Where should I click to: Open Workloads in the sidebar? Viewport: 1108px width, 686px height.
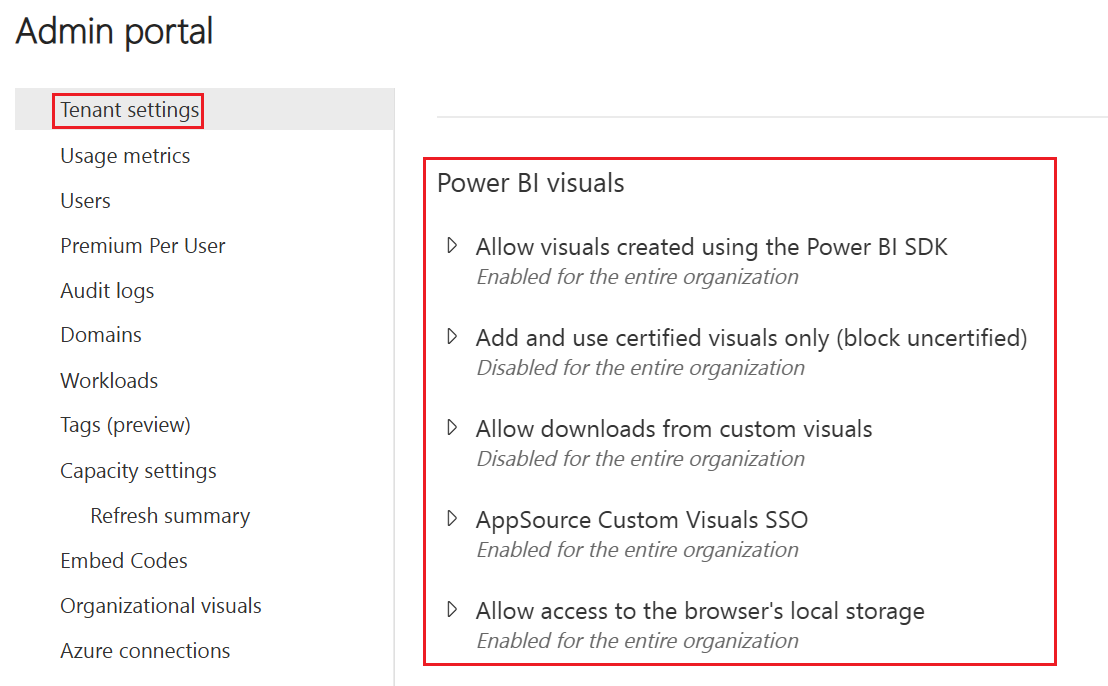tap(109, 381)
